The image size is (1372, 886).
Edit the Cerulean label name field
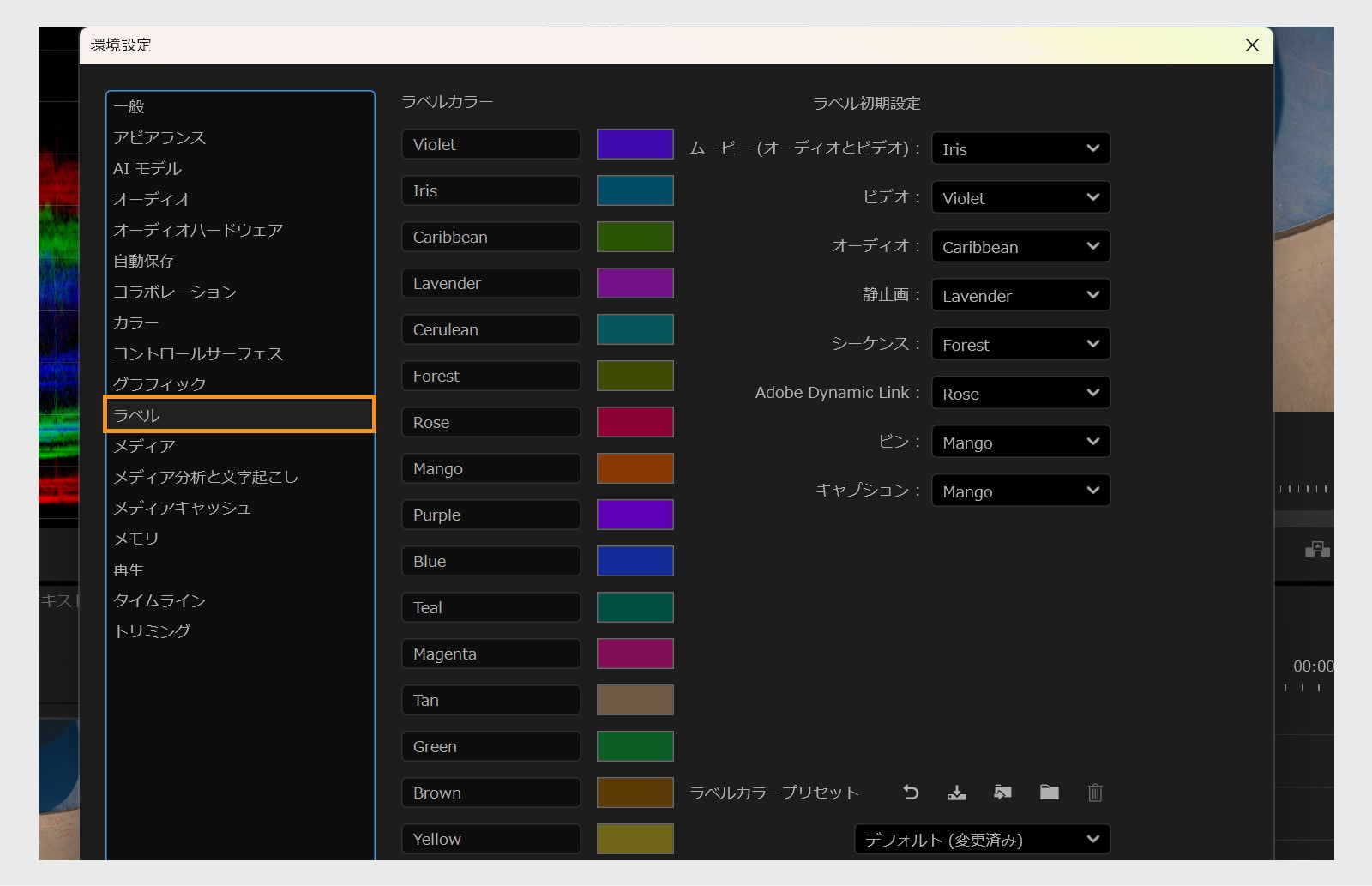[491, 329]
